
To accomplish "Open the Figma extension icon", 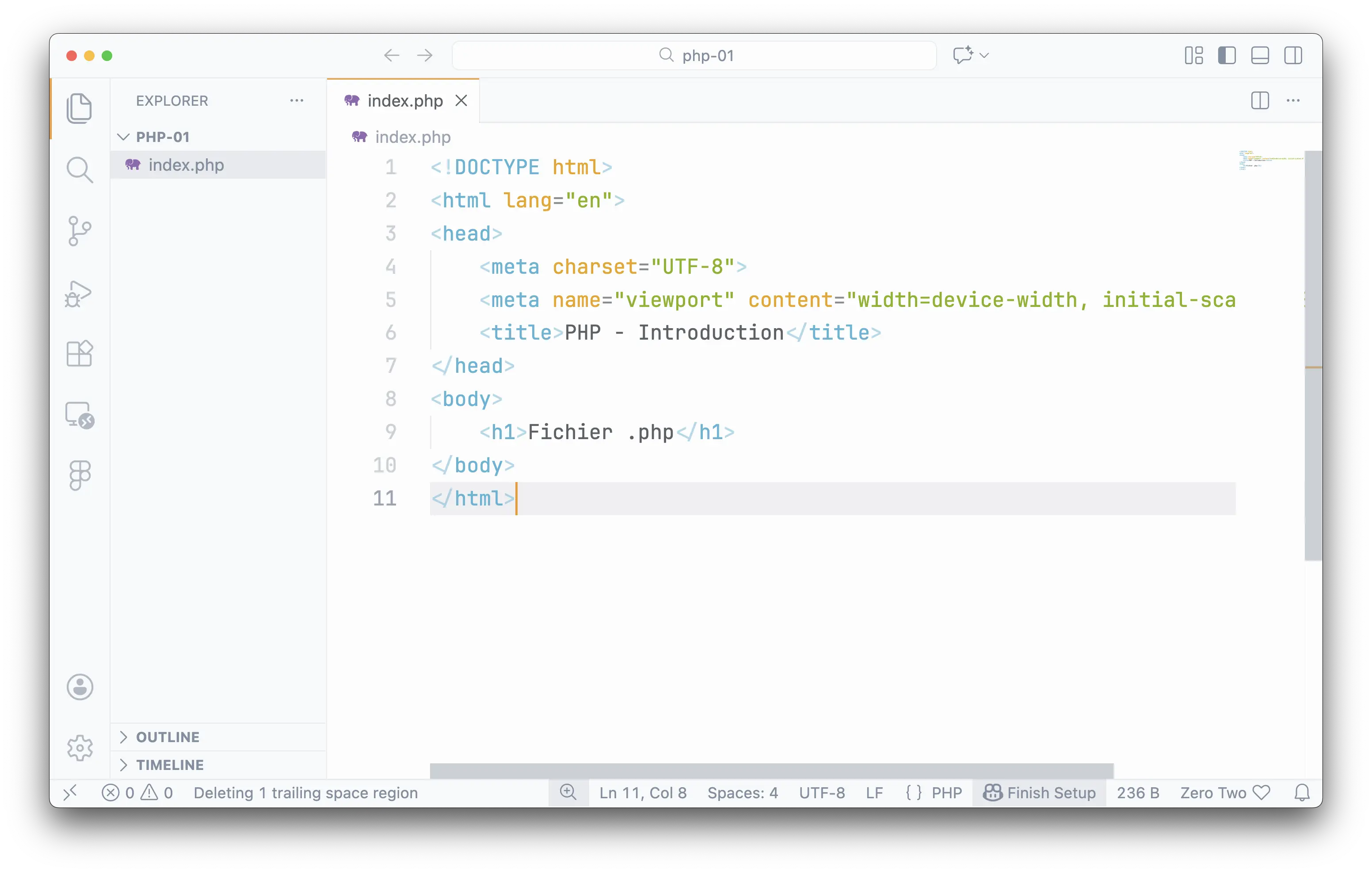I will pyautogui.click(x=79, y=475).
